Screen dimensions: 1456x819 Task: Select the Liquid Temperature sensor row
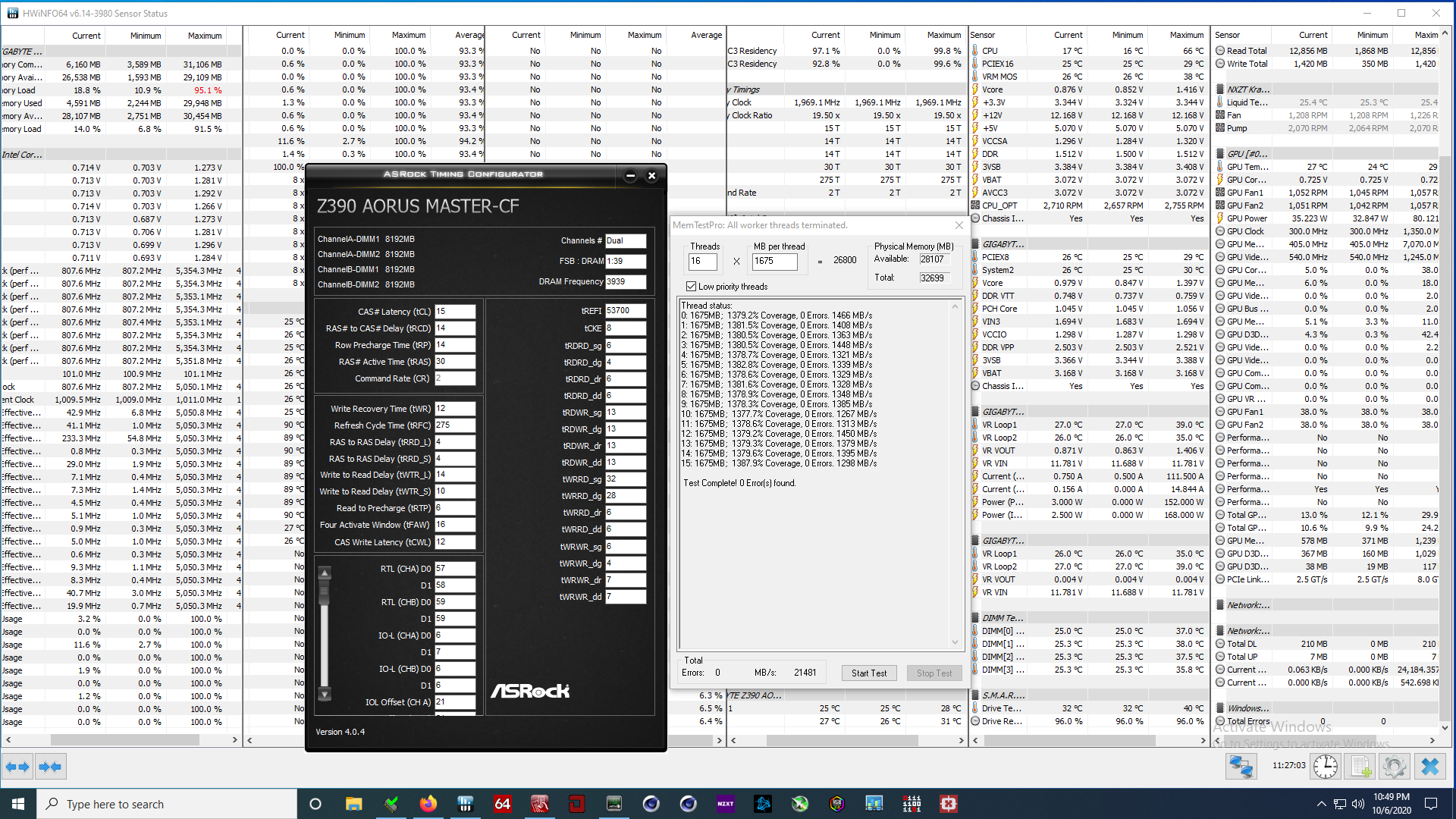(1327, 102)
